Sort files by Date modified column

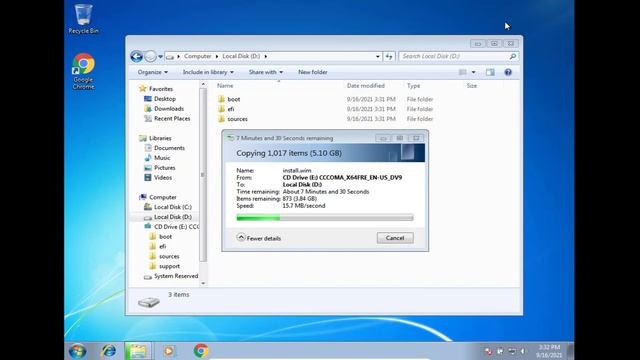point(366,86)
